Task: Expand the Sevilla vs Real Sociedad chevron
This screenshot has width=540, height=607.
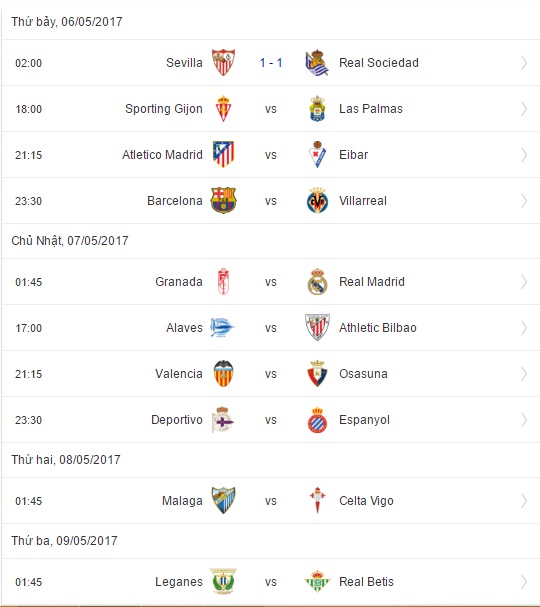Action: point(524,63)
